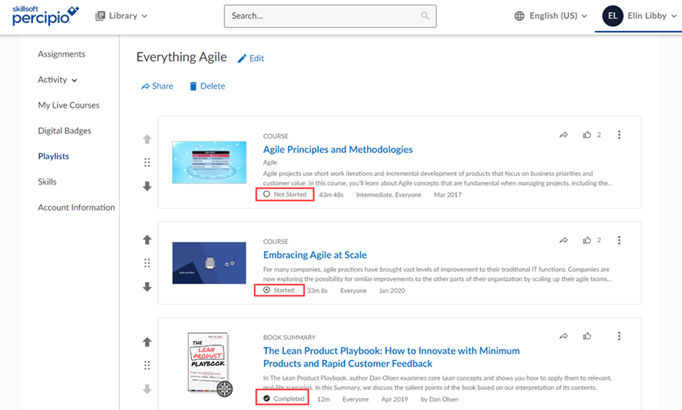Screen dimensions: 682x410
Task: Click the Intermediate, Everyone level text
Action: click(x=388, y=195)
